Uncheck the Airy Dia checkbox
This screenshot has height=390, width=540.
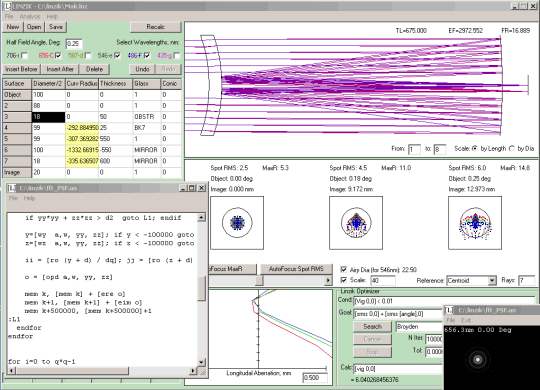(343, 269)
